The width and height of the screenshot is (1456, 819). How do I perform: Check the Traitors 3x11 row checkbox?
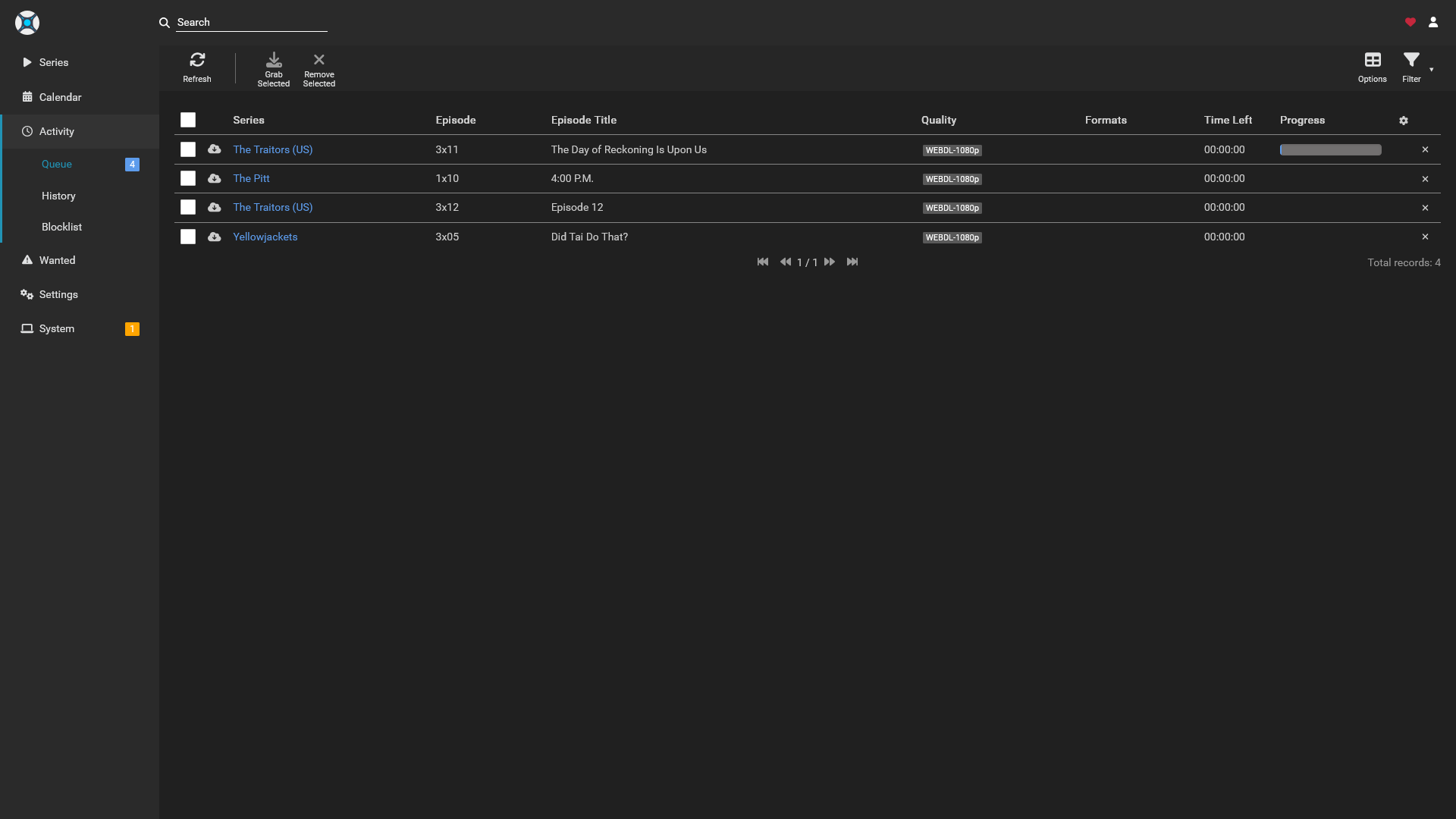point(188,149)
